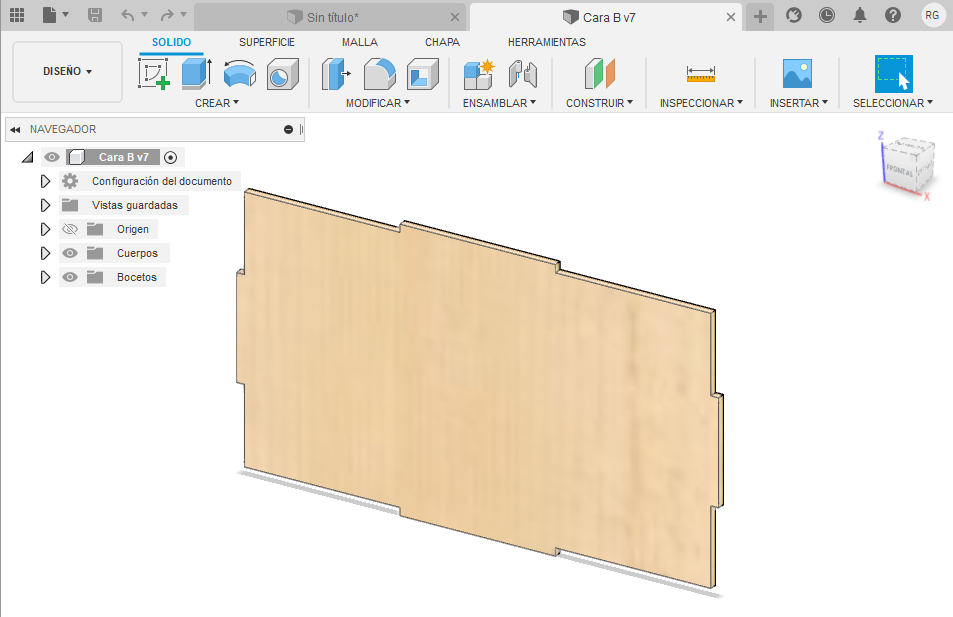
Task: Switch to the MALLA ribbon tab
Action: pos(360,42)
